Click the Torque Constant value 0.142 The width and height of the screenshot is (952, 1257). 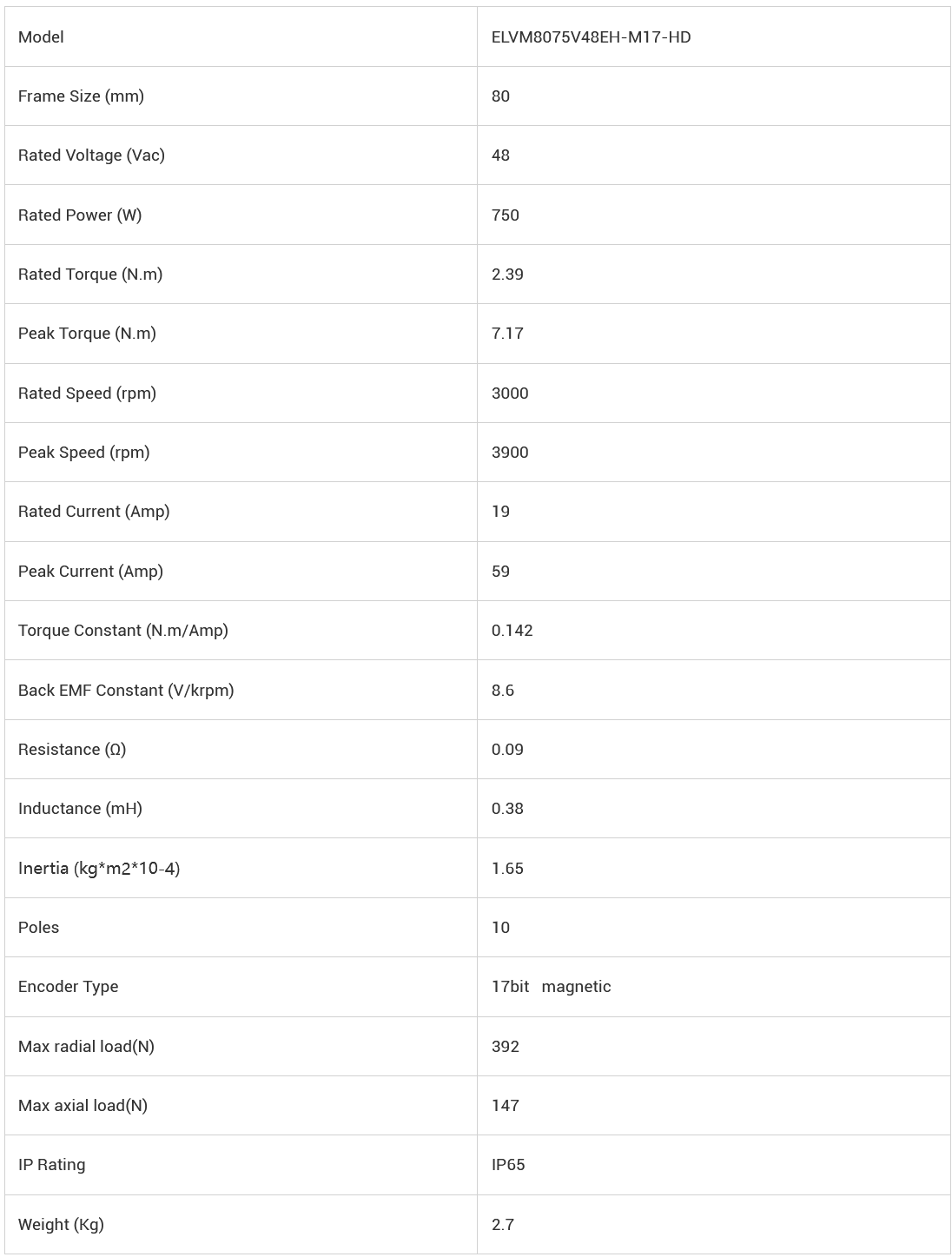pyautogui.click(x=512, y=630)
